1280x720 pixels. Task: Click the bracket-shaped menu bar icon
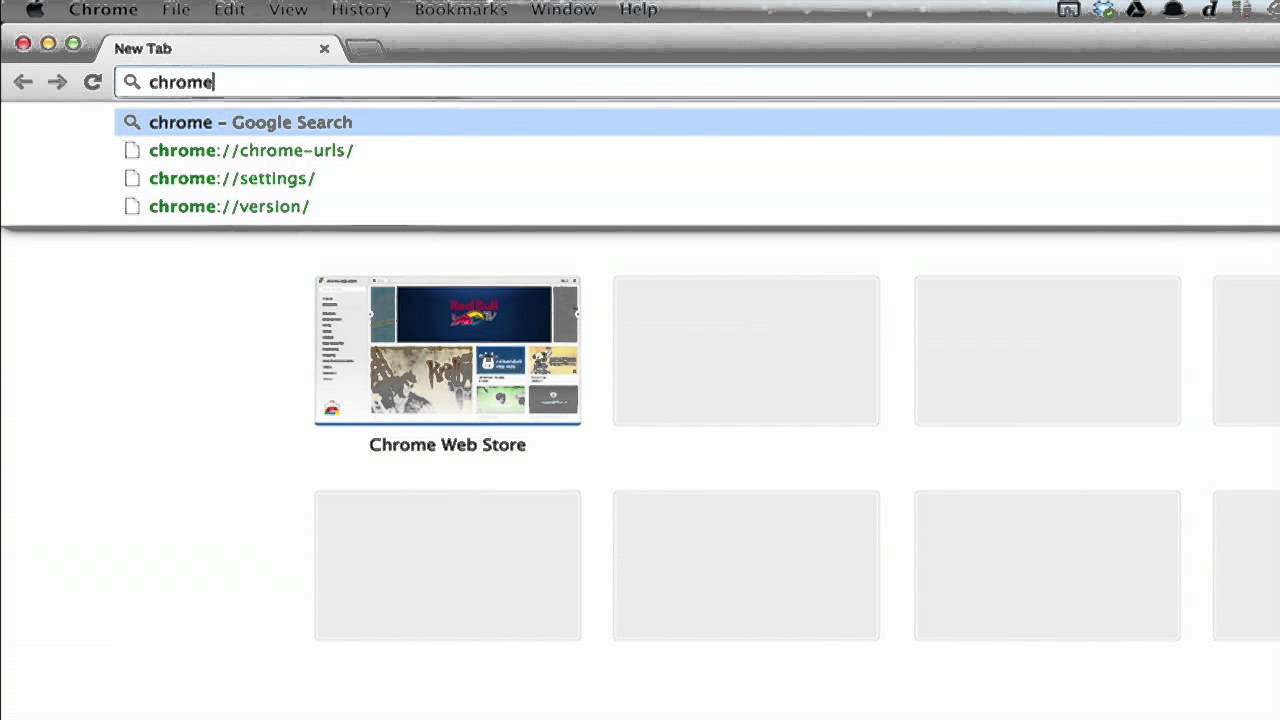pyautogui.click(x=1069, y=9)
